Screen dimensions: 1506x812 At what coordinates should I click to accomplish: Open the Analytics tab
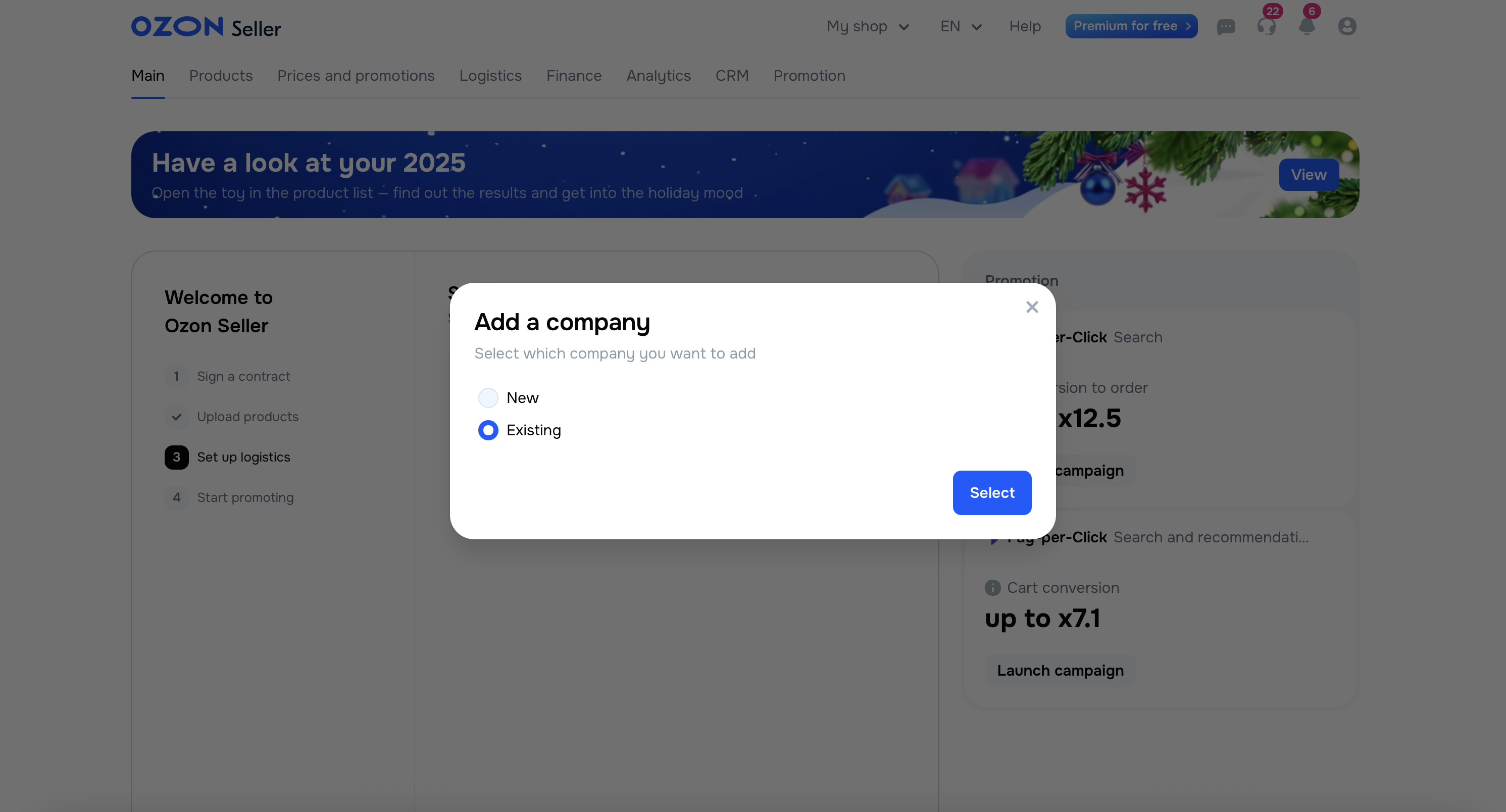pyautogui.click(x=658, y=75)
